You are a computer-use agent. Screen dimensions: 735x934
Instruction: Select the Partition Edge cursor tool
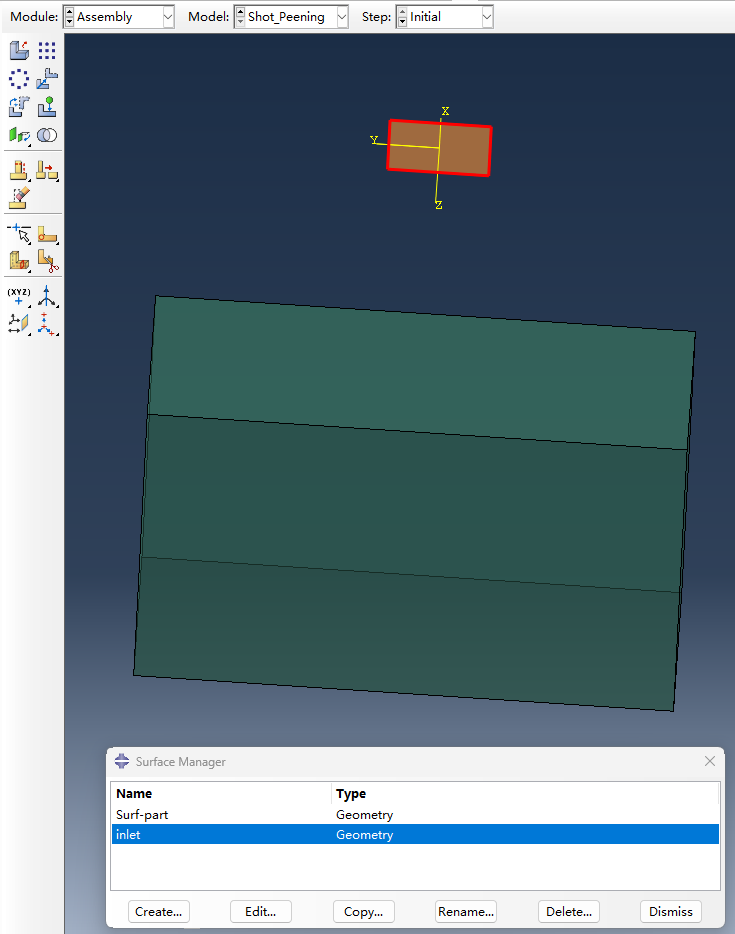pos(19,234)
